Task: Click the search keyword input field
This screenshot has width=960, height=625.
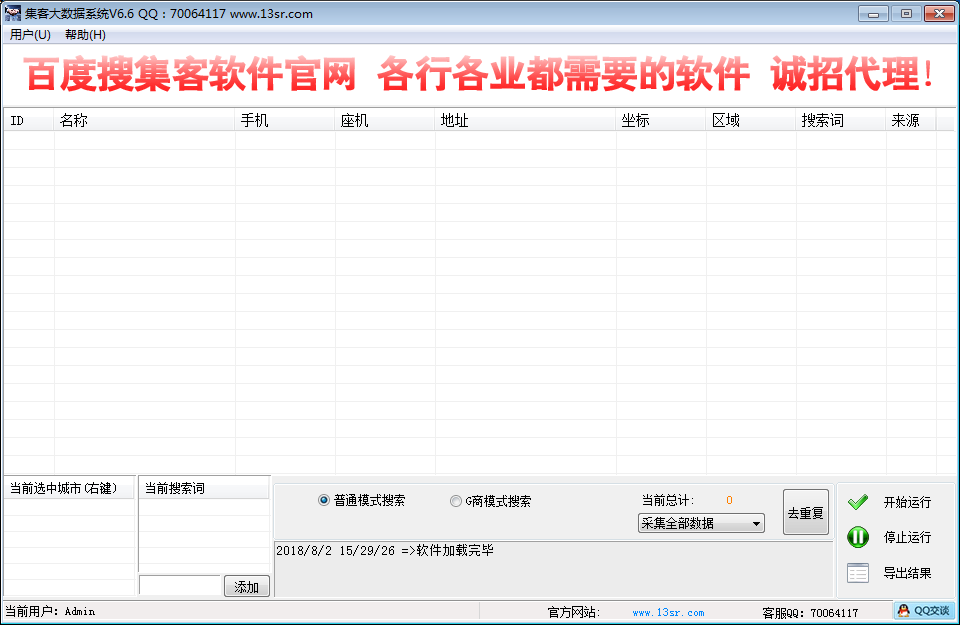Action: point(179,585)
